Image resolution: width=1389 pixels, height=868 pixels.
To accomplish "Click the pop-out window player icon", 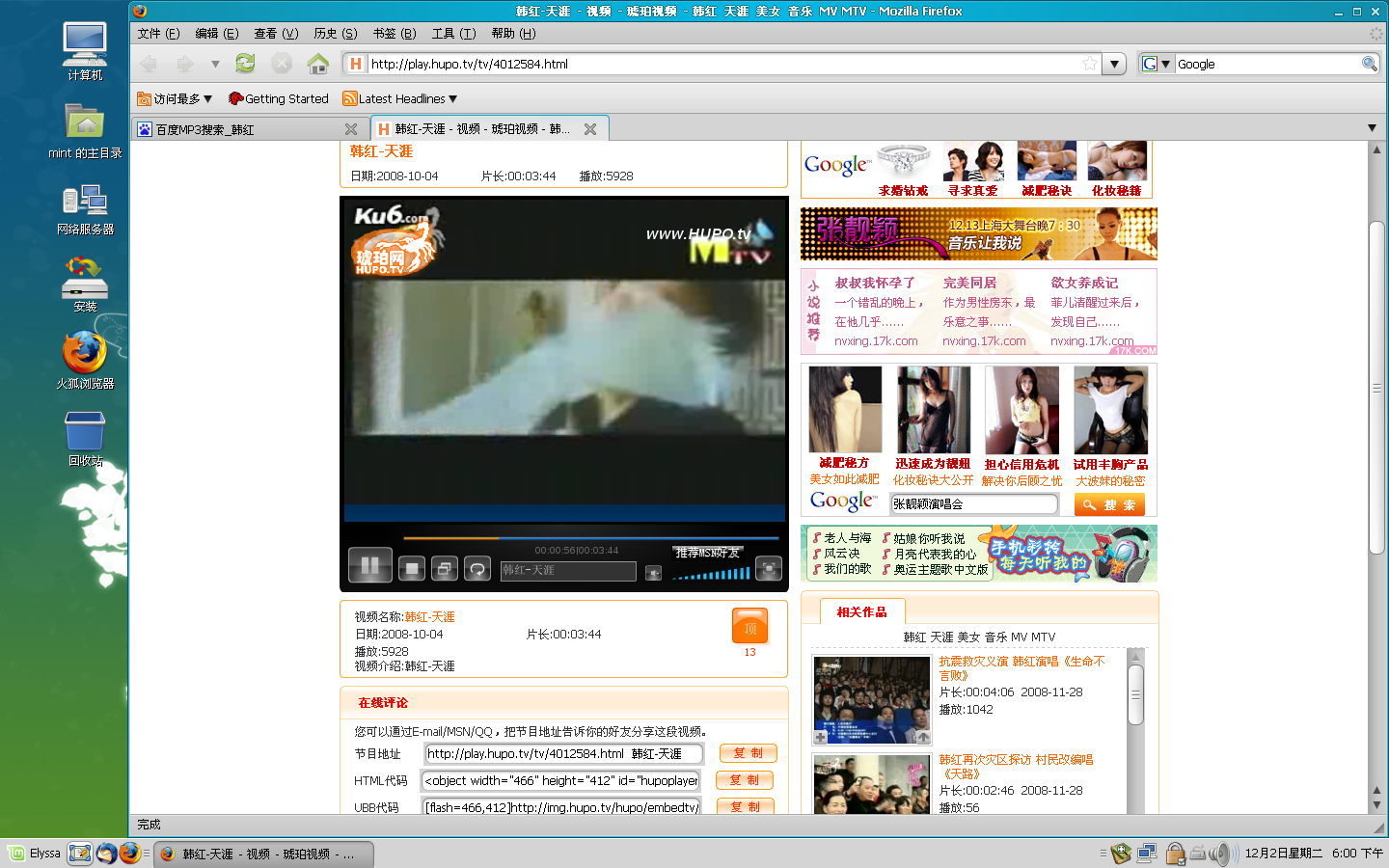I will coord(445,569).
